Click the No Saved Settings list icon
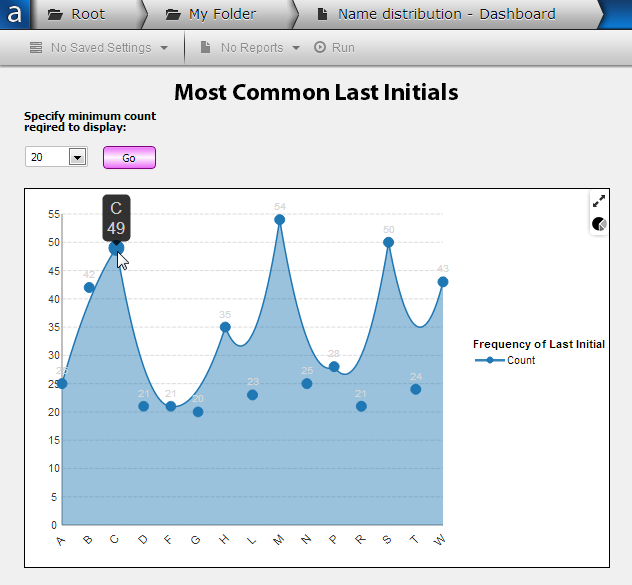 pyautogui.click(x=37, y=48)
